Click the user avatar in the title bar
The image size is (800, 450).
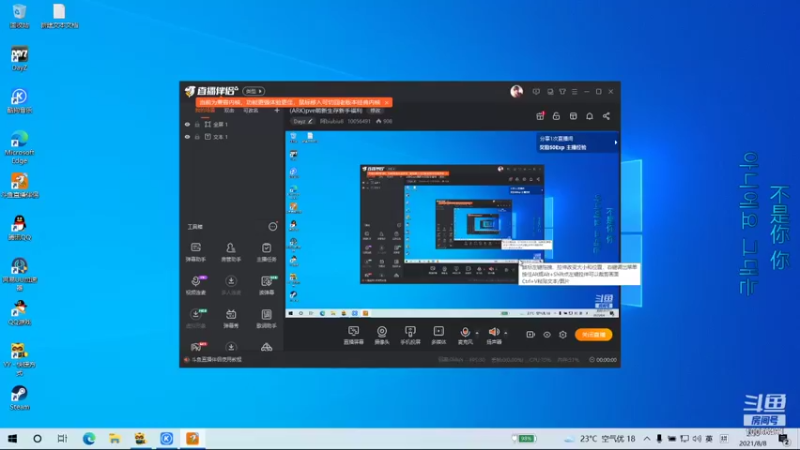pos(516,91)
